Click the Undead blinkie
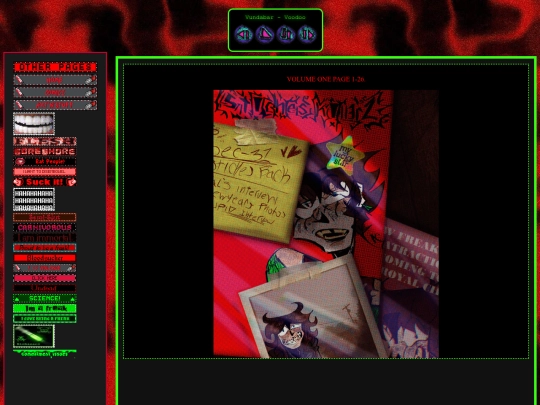The image size is (540, 405). 45,288
